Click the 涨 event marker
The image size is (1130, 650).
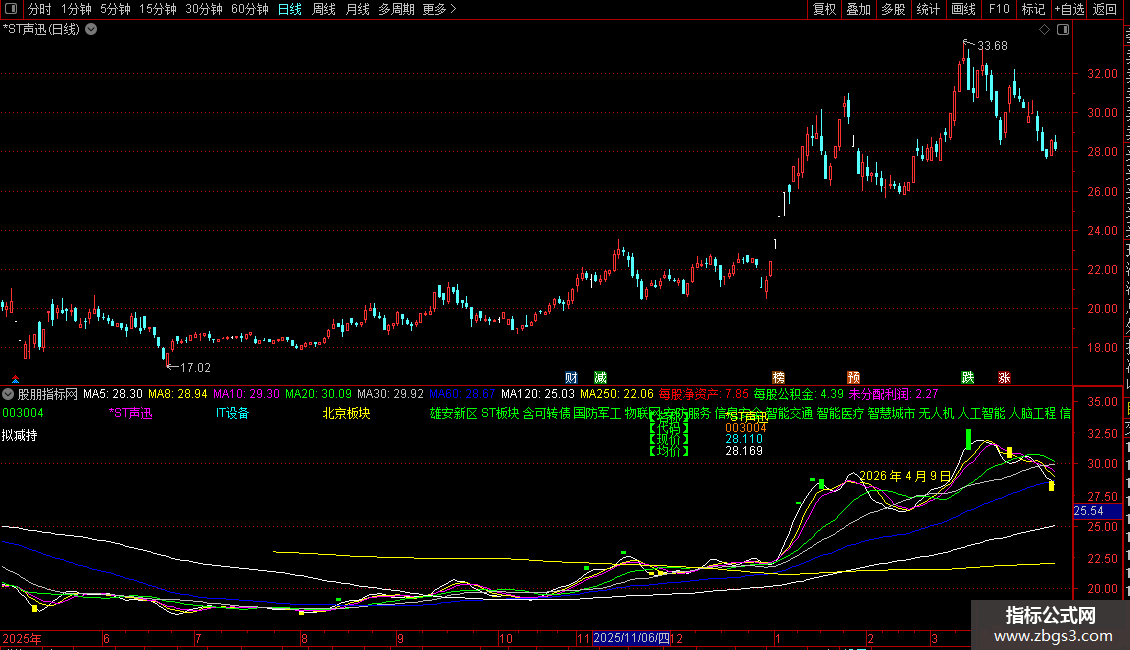pos(1004,378)
